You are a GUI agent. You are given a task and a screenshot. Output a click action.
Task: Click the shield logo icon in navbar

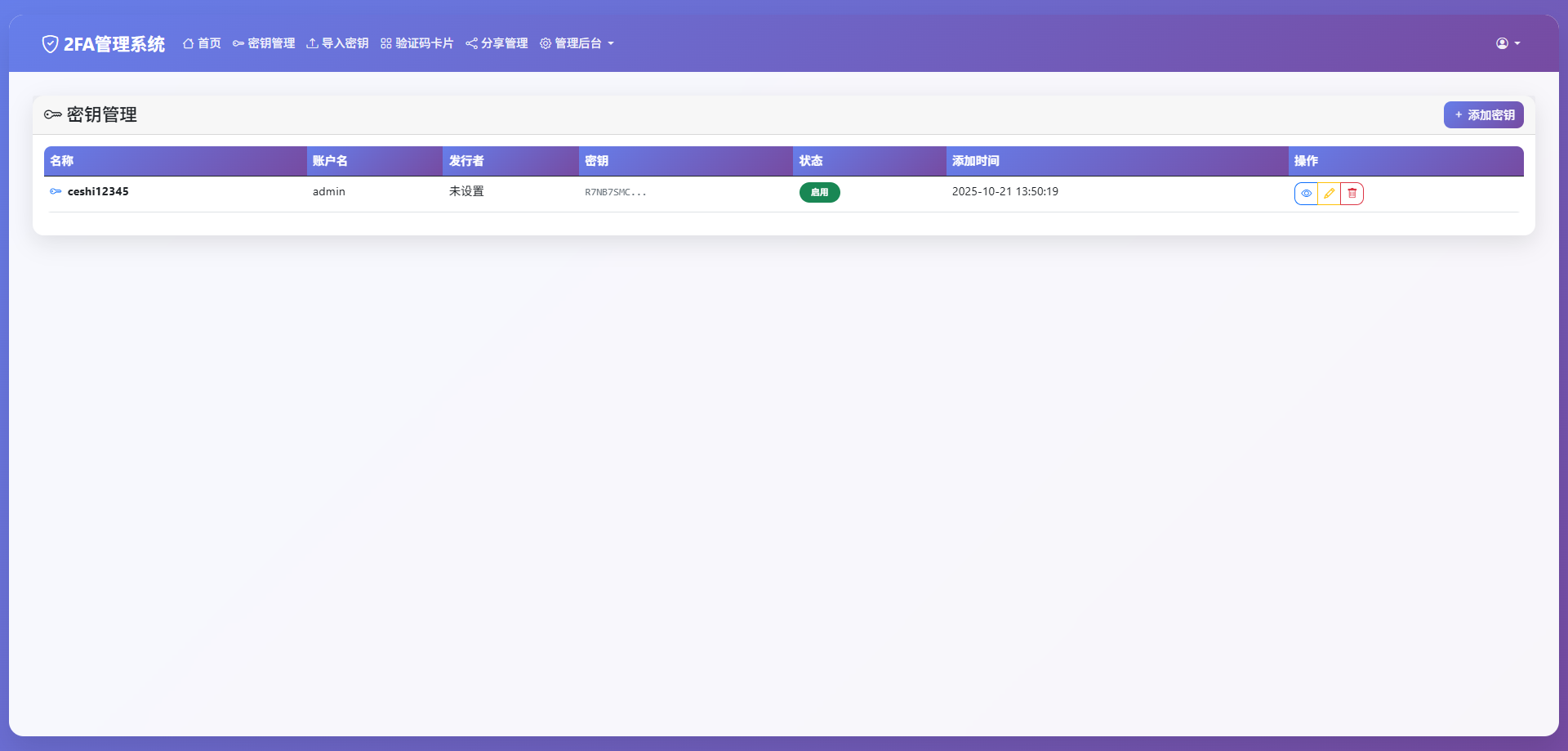(51, 43)
